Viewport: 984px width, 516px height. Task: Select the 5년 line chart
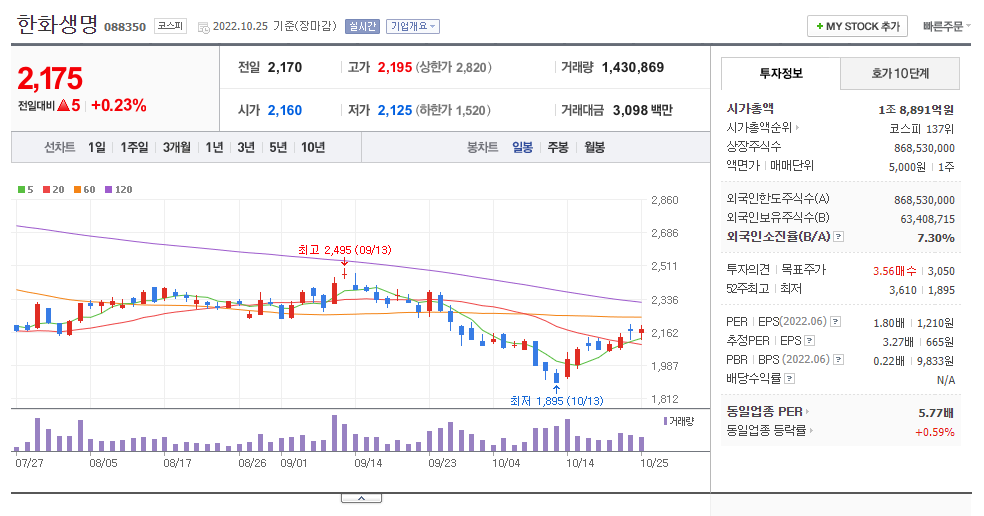278,148
